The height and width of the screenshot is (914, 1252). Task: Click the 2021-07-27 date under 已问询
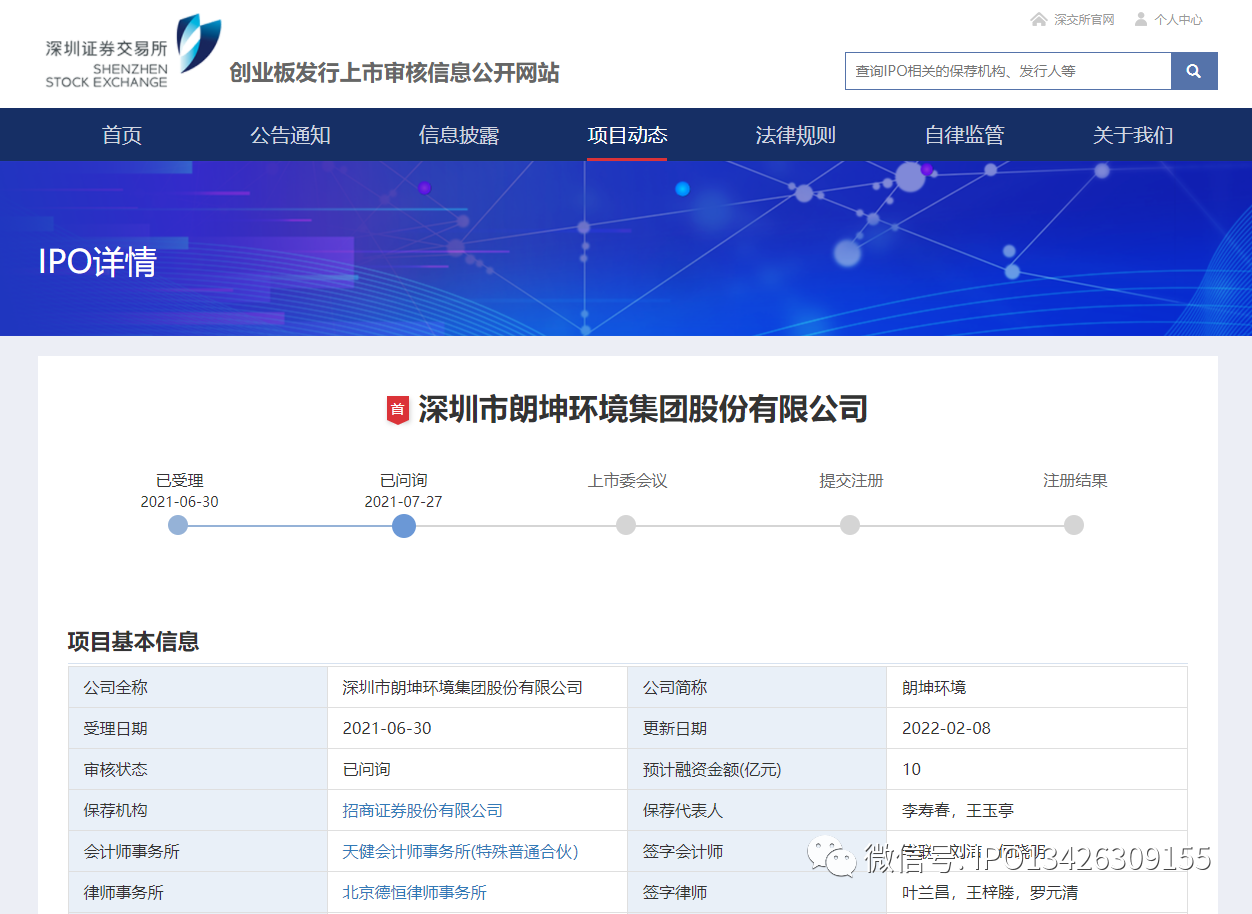[403, 502]
